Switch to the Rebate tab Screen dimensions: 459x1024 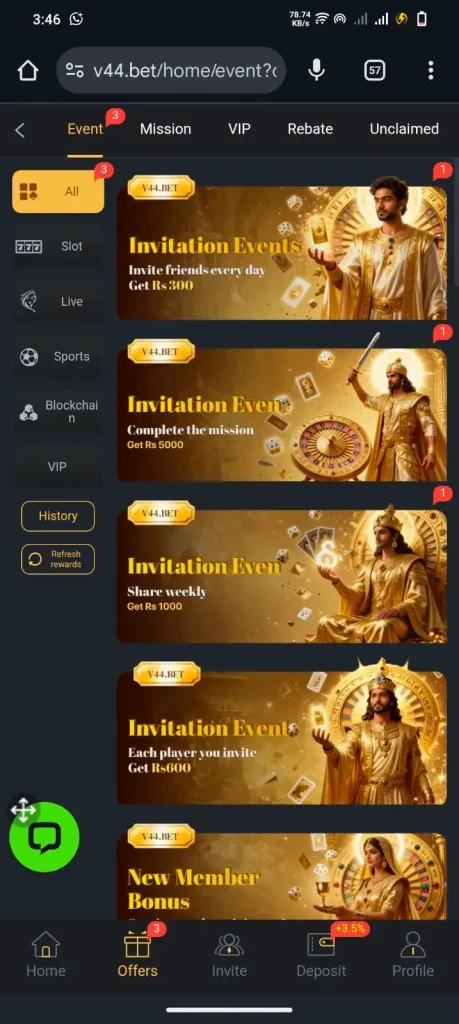click(x=310, y=129)
